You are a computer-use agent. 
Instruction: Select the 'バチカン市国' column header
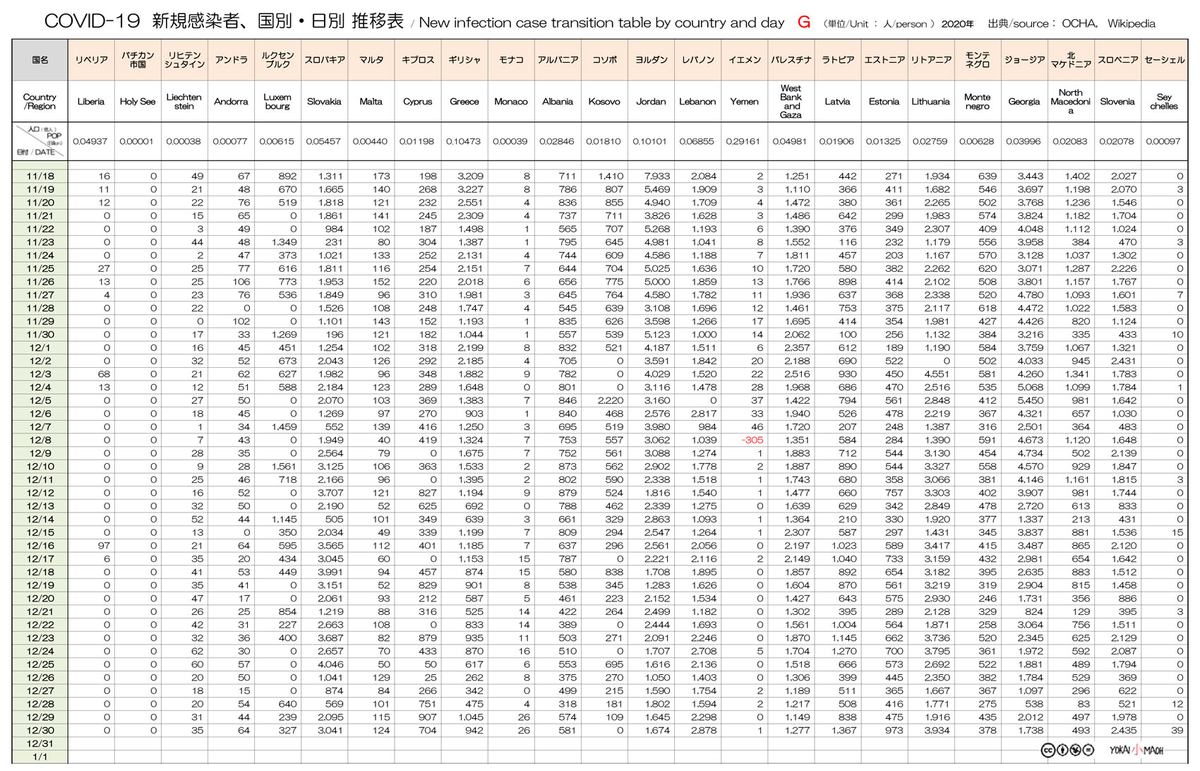[x=138, y=60]
